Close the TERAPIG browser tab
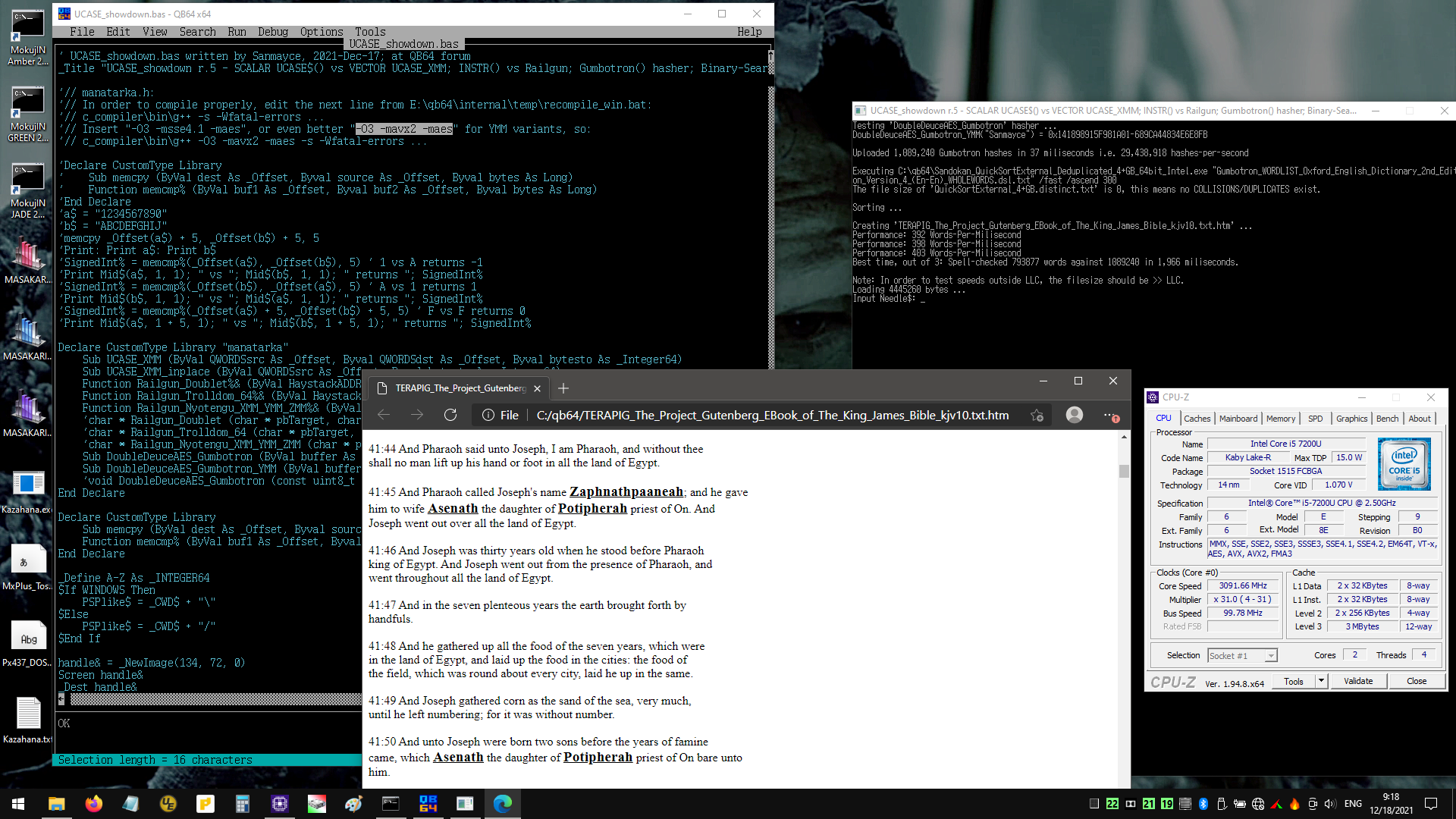Image resolution: width=1456 pixels, height=819 pixels. pyautogui.click(x=537, y=388)
